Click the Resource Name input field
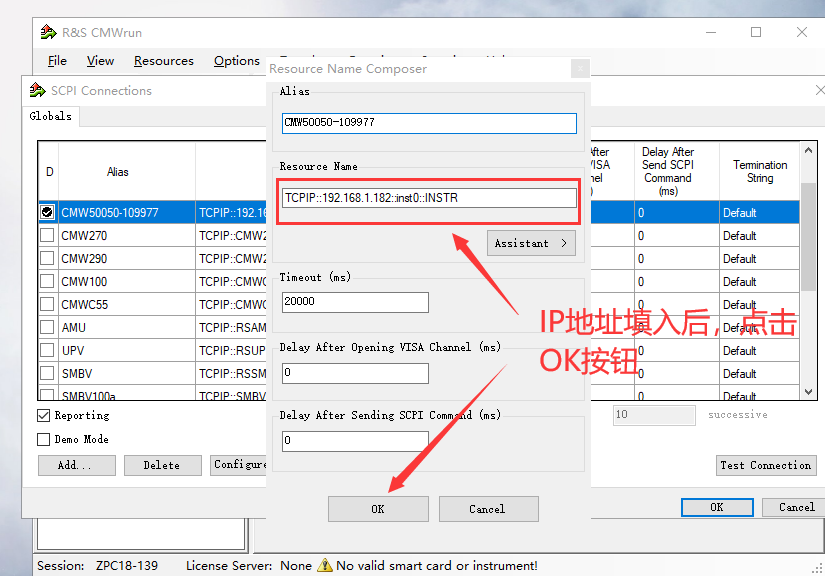 tap(429, 198)
